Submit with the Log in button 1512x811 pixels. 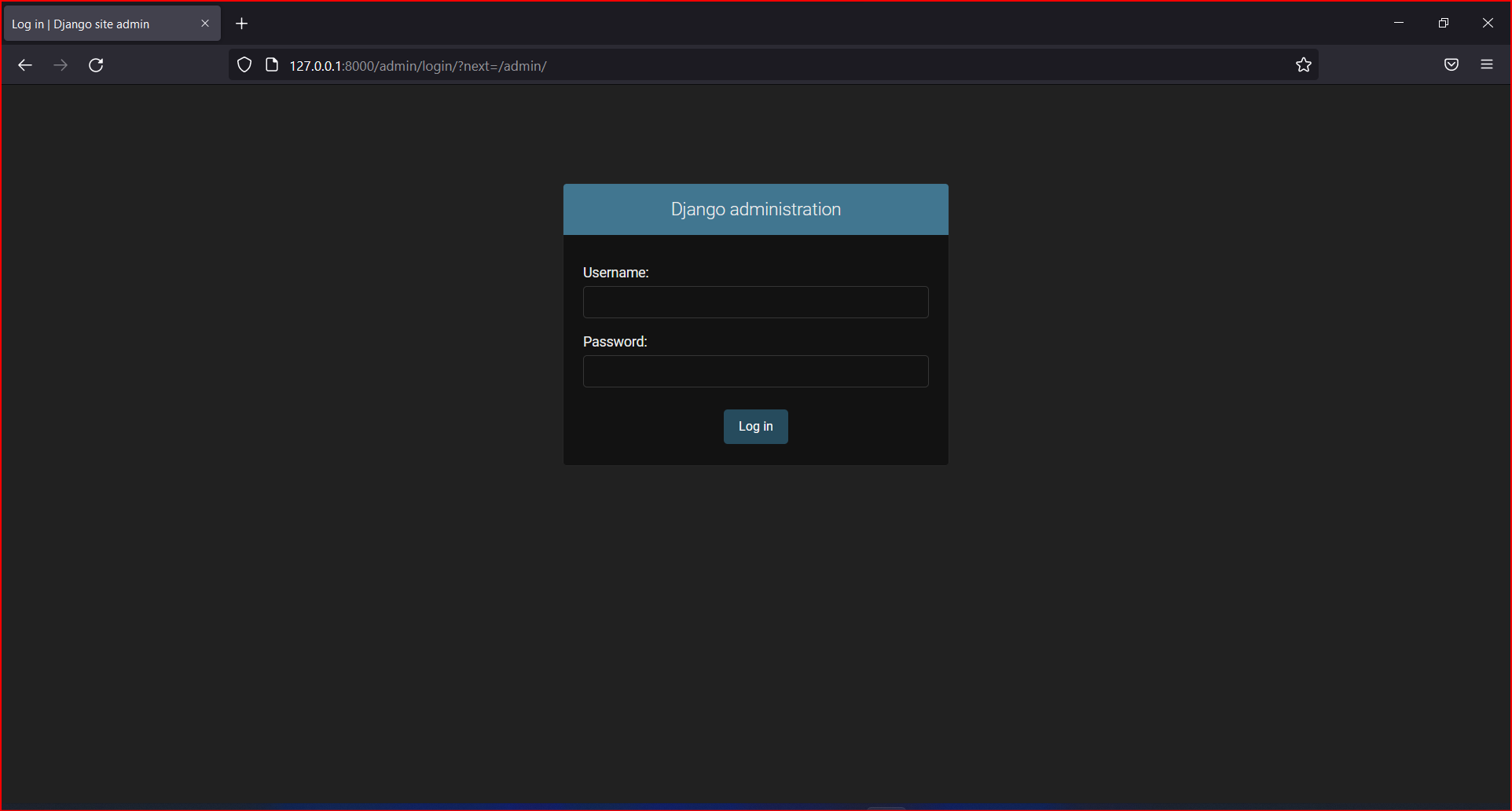[756, 427]
